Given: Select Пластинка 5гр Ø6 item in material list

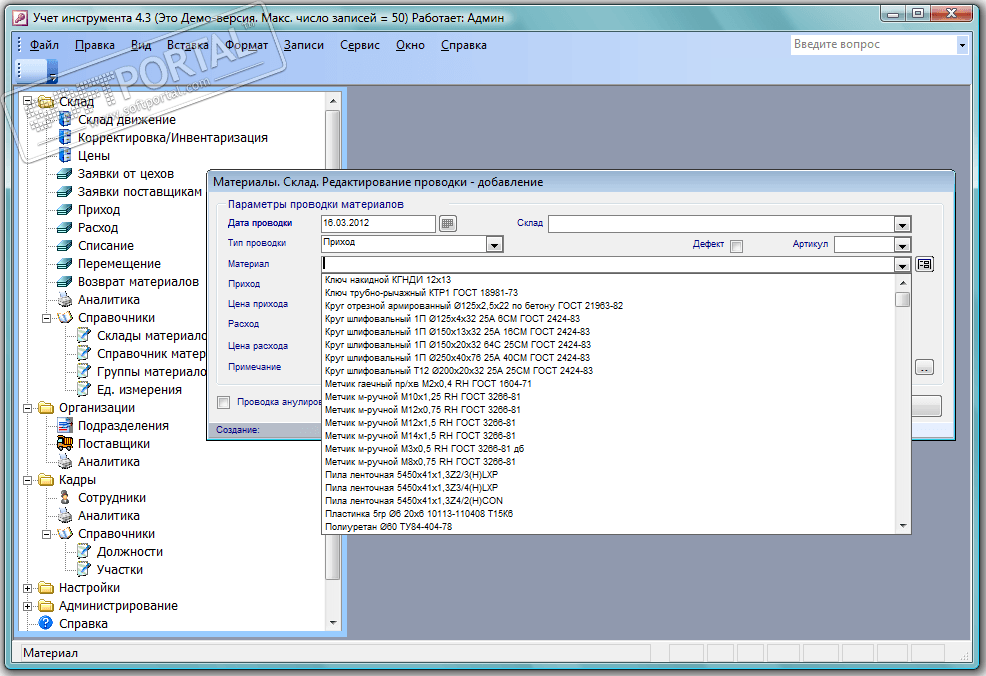Looking at the screenshot, I should (x=419, y=514).
